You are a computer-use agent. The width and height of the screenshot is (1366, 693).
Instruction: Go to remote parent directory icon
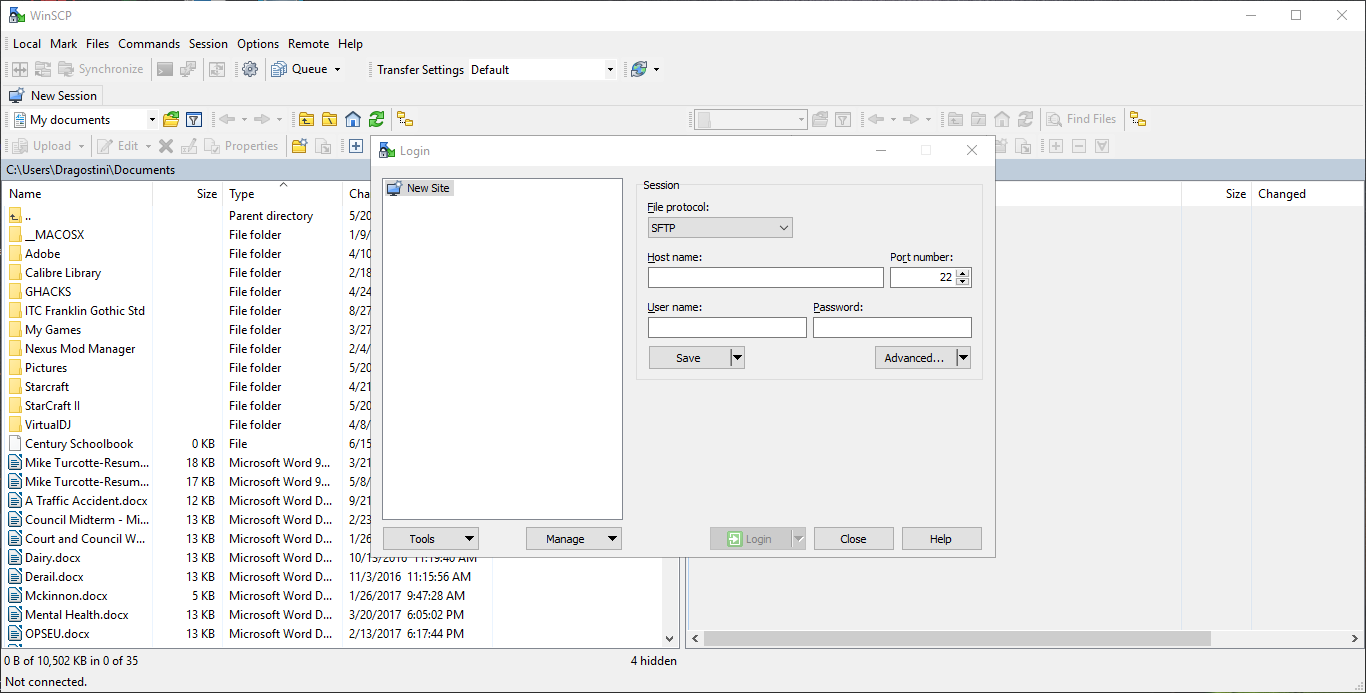[x=955, y=119]
